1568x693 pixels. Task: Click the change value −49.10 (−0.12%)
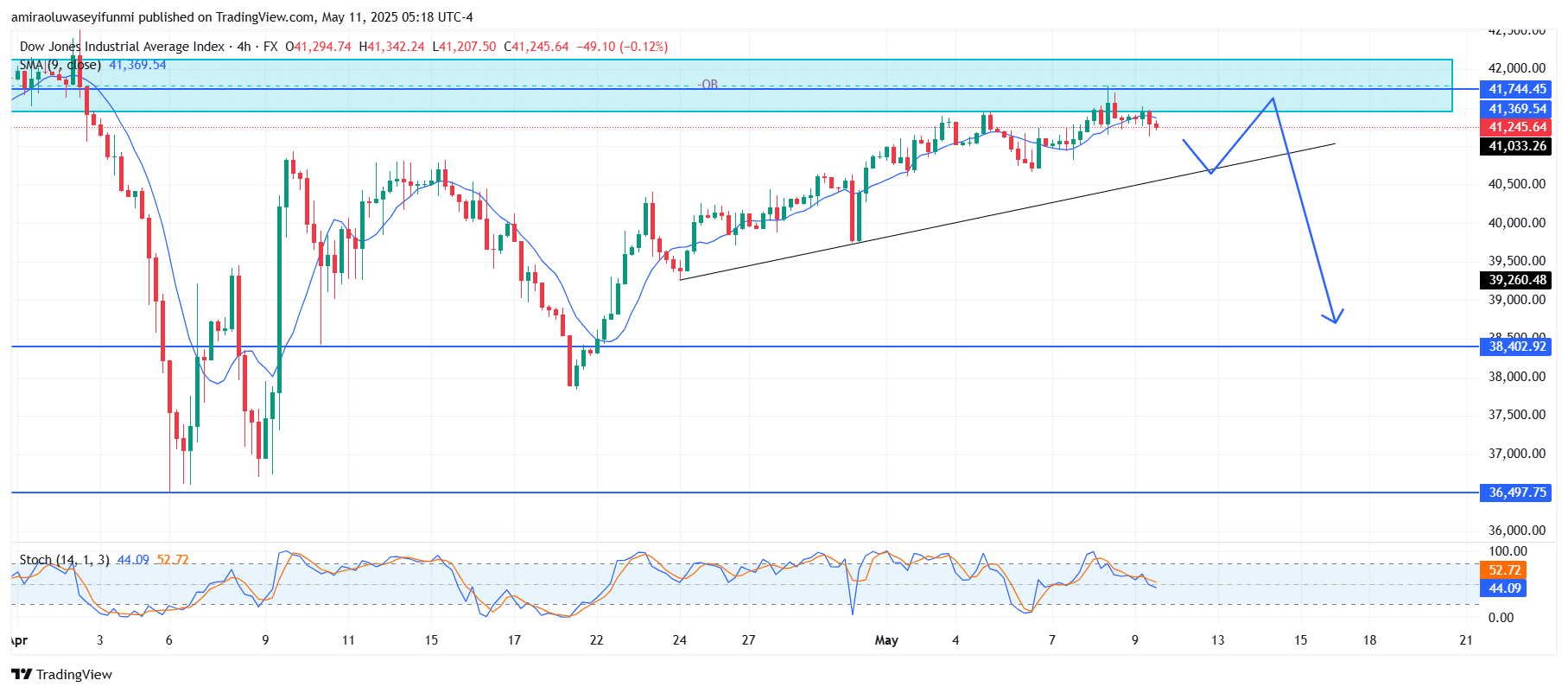coord(622,47)
